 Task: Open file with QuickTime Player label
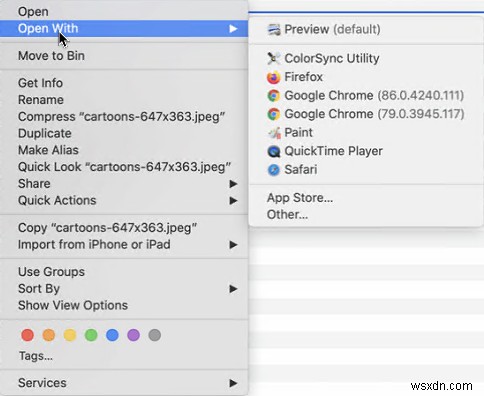click(333, 151)
